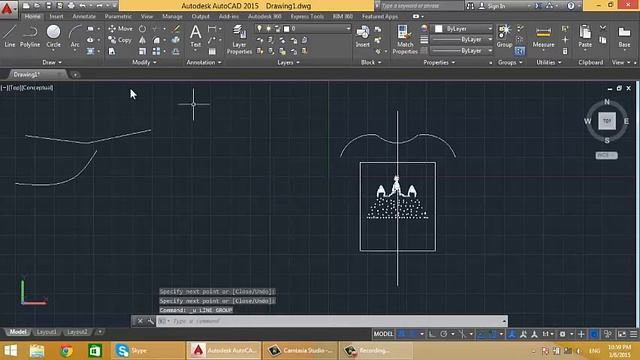Toggle isometric drafting in status bar

click(x=462, y=334)
